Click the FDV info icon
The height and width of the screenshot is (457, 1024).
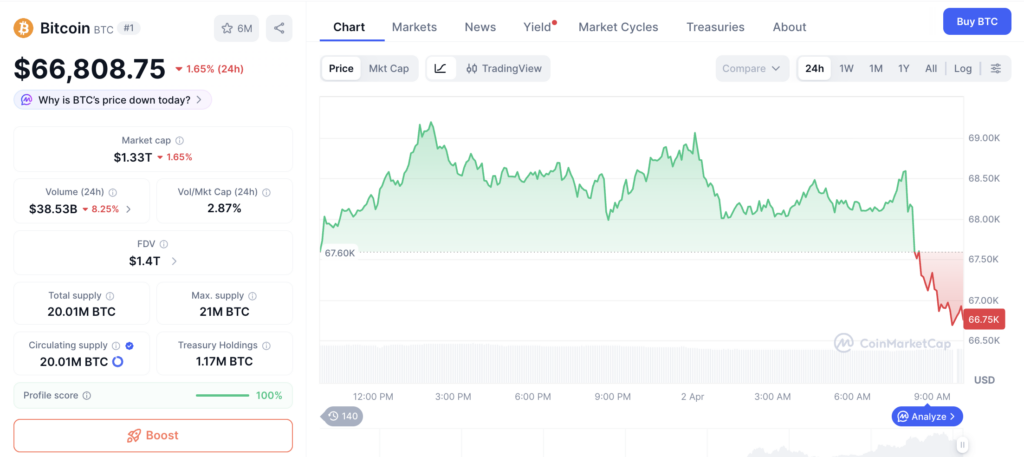point(164,244)
